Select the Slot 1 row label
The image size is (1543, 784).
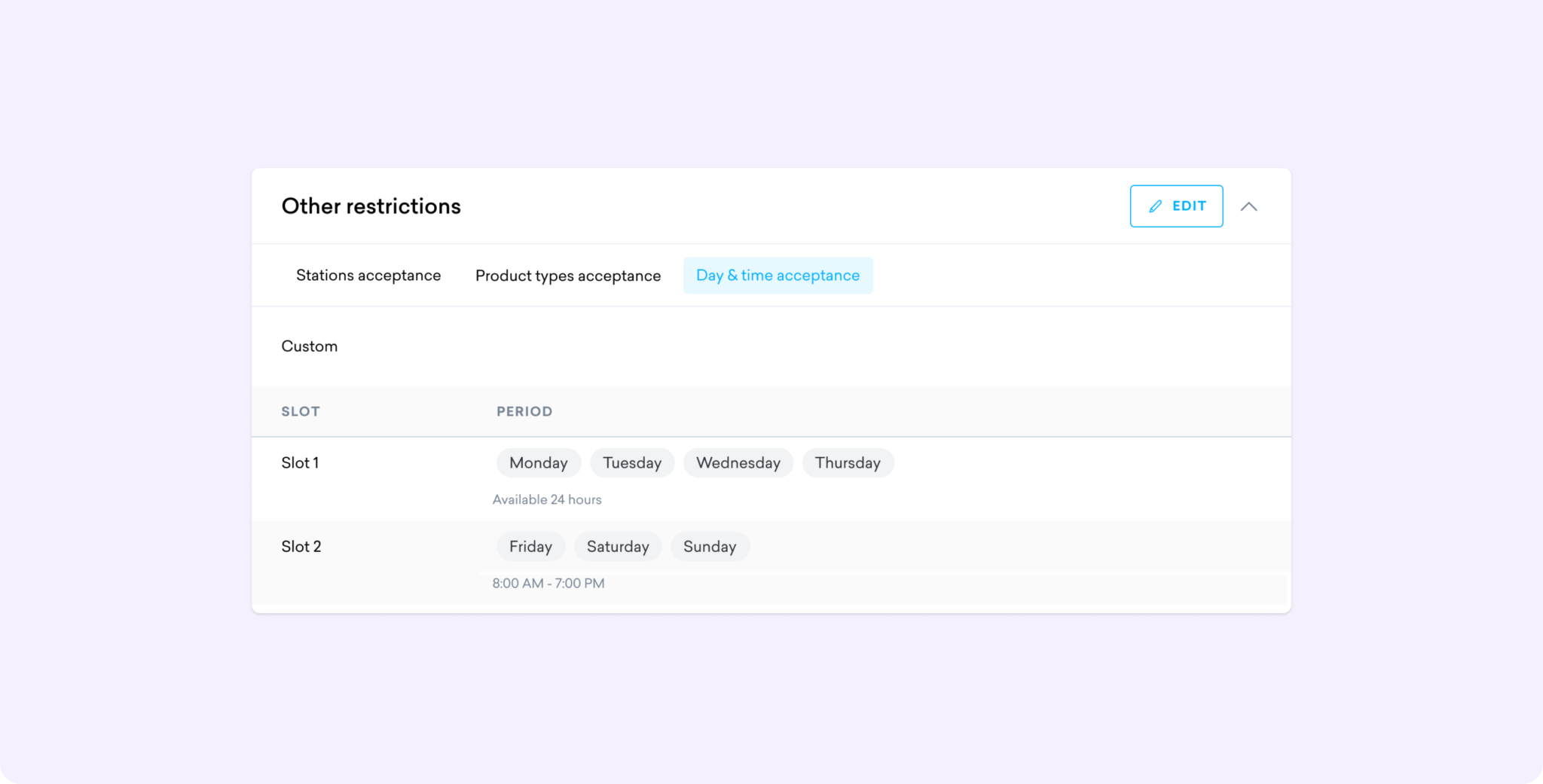[300, 462]
